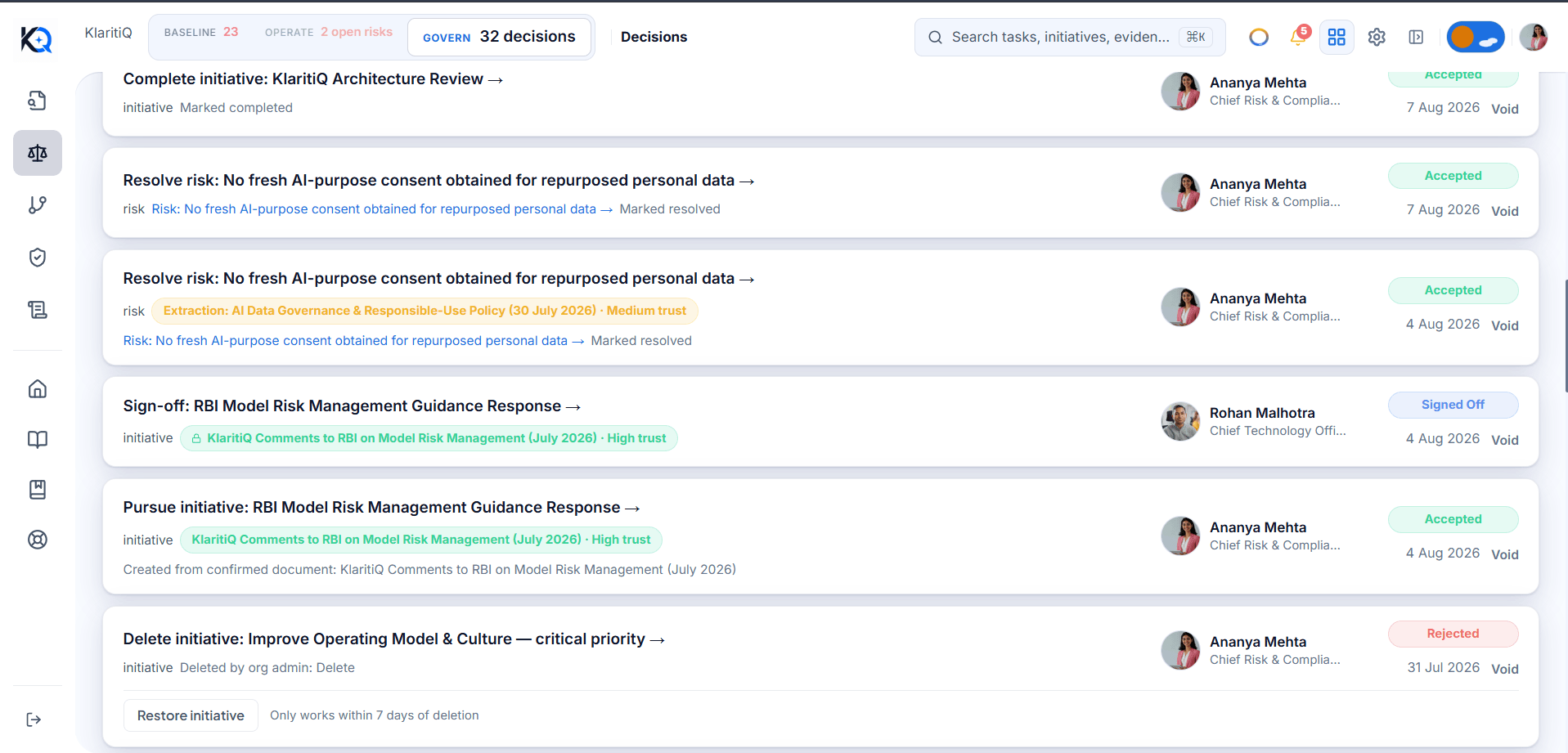Open the settings gear icon
This screenshot has width=1568, height=753.
point(1377,37)
